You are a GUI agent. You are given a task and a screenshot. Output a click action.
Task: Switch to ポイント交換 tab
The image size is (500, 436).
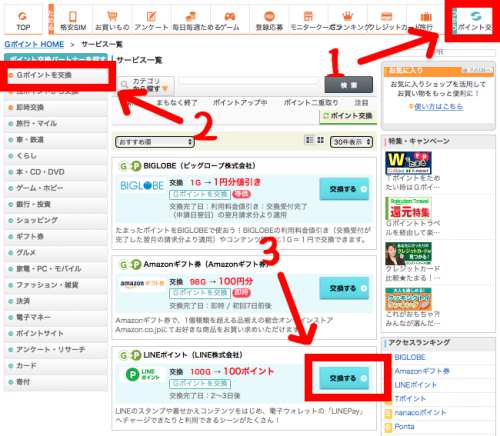pos(348,116)
